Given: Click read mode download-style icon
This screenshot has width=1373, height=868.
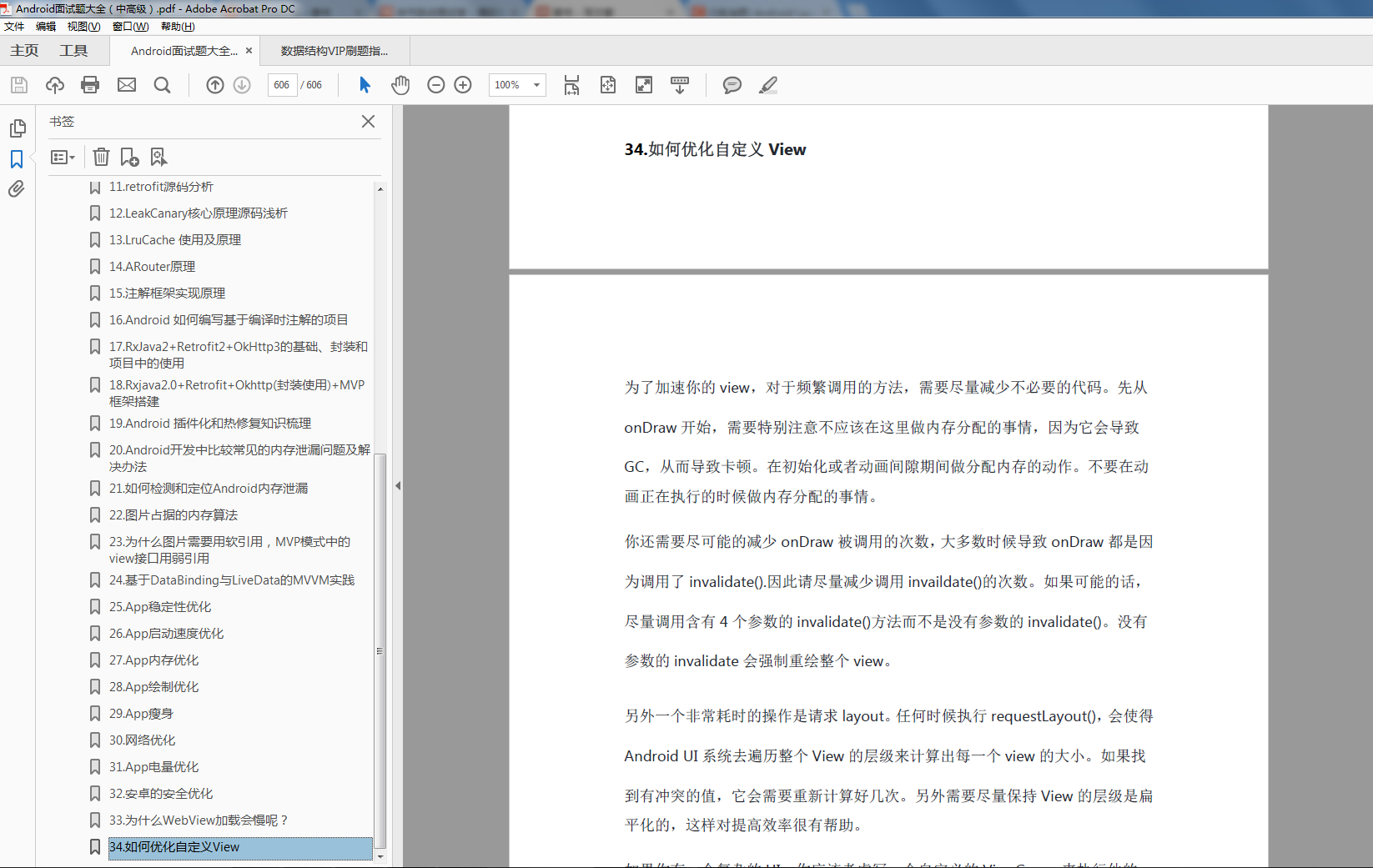Looking at the screenshot, I should pyautogui.click(x=680, y=85).
